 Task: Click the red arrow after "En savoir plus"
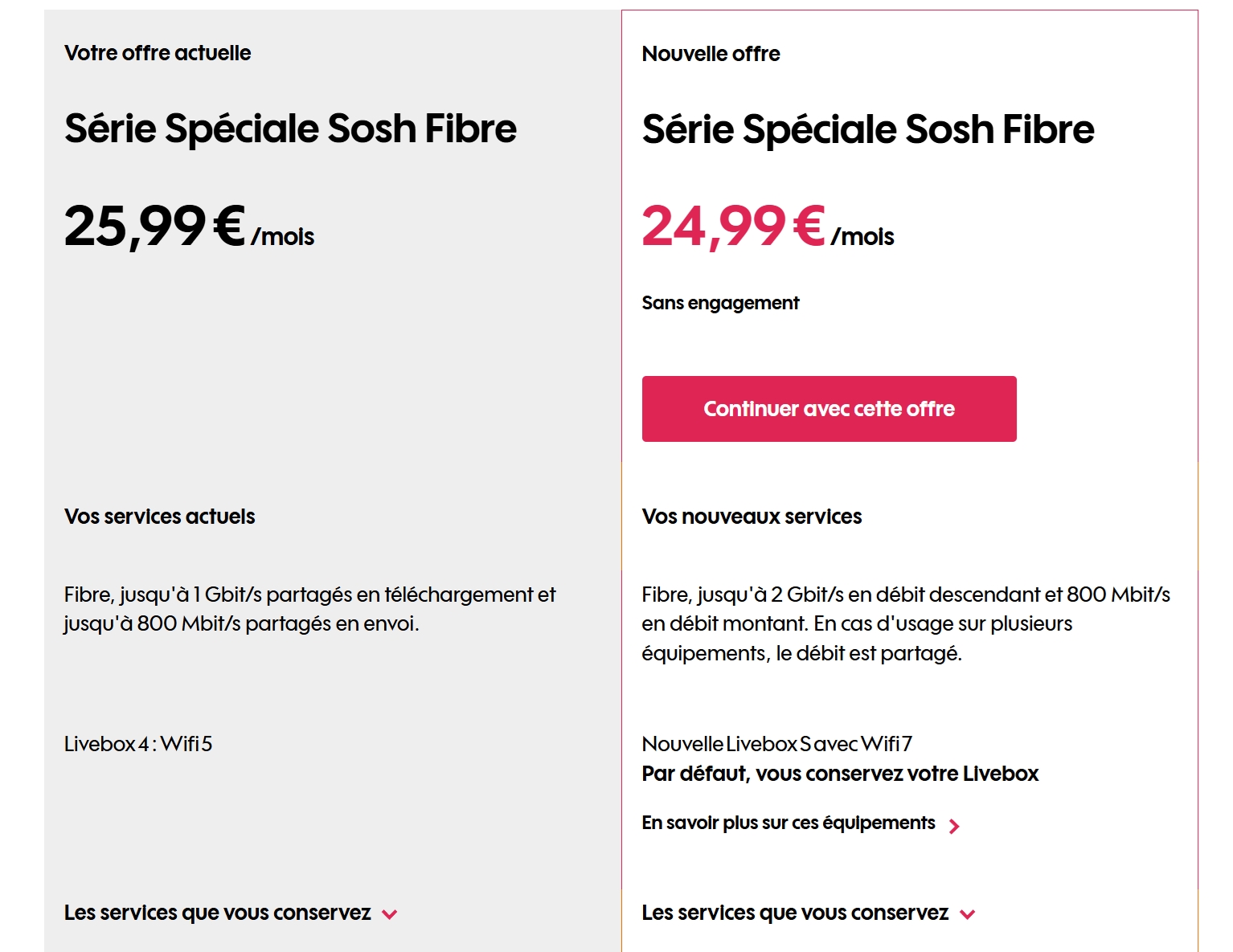[x=954, y=826]
